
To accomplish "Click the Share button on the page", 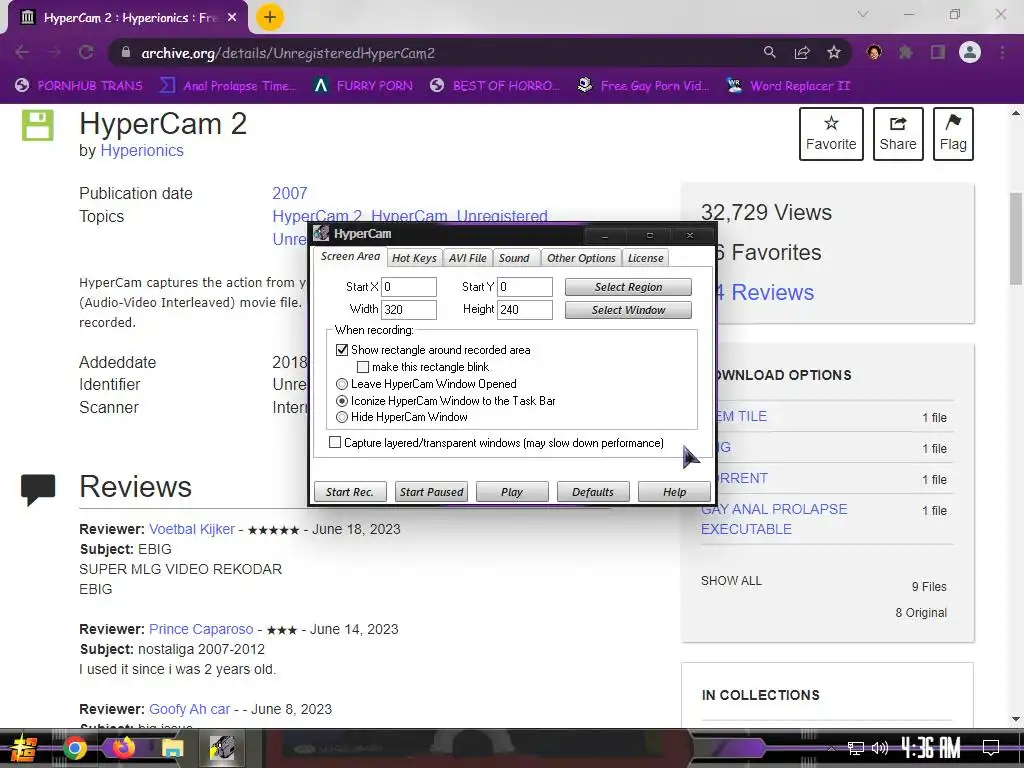I will click(x=898, y=134).
